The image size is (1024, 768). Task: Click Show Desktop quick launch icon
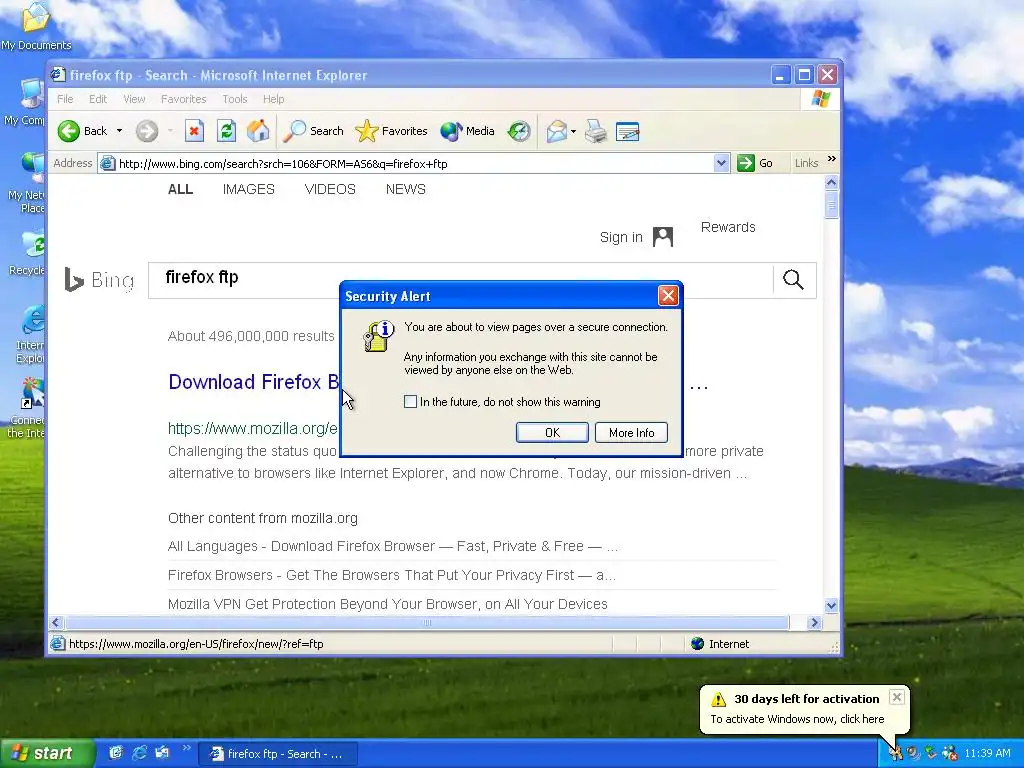click(116, 753)
